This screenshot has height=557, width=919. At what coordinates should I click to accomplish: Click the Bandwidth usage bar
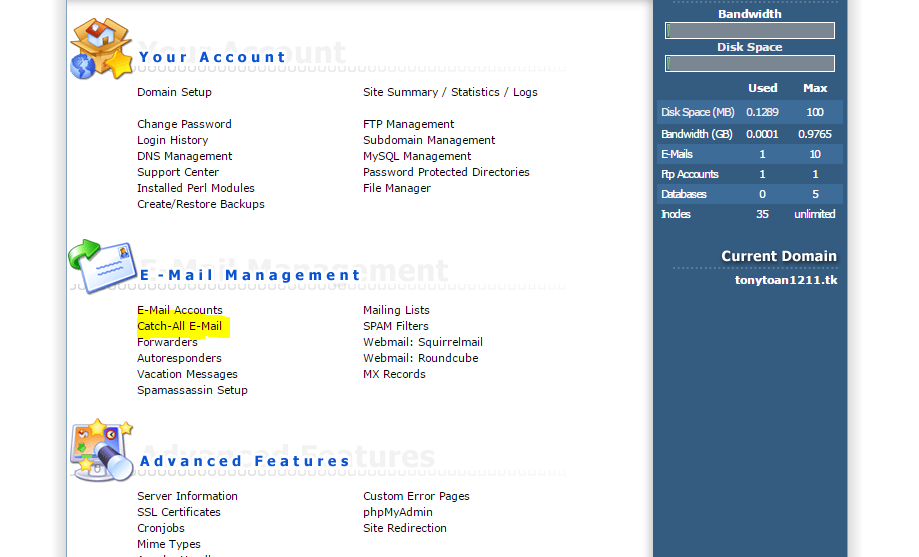[750, 31]
